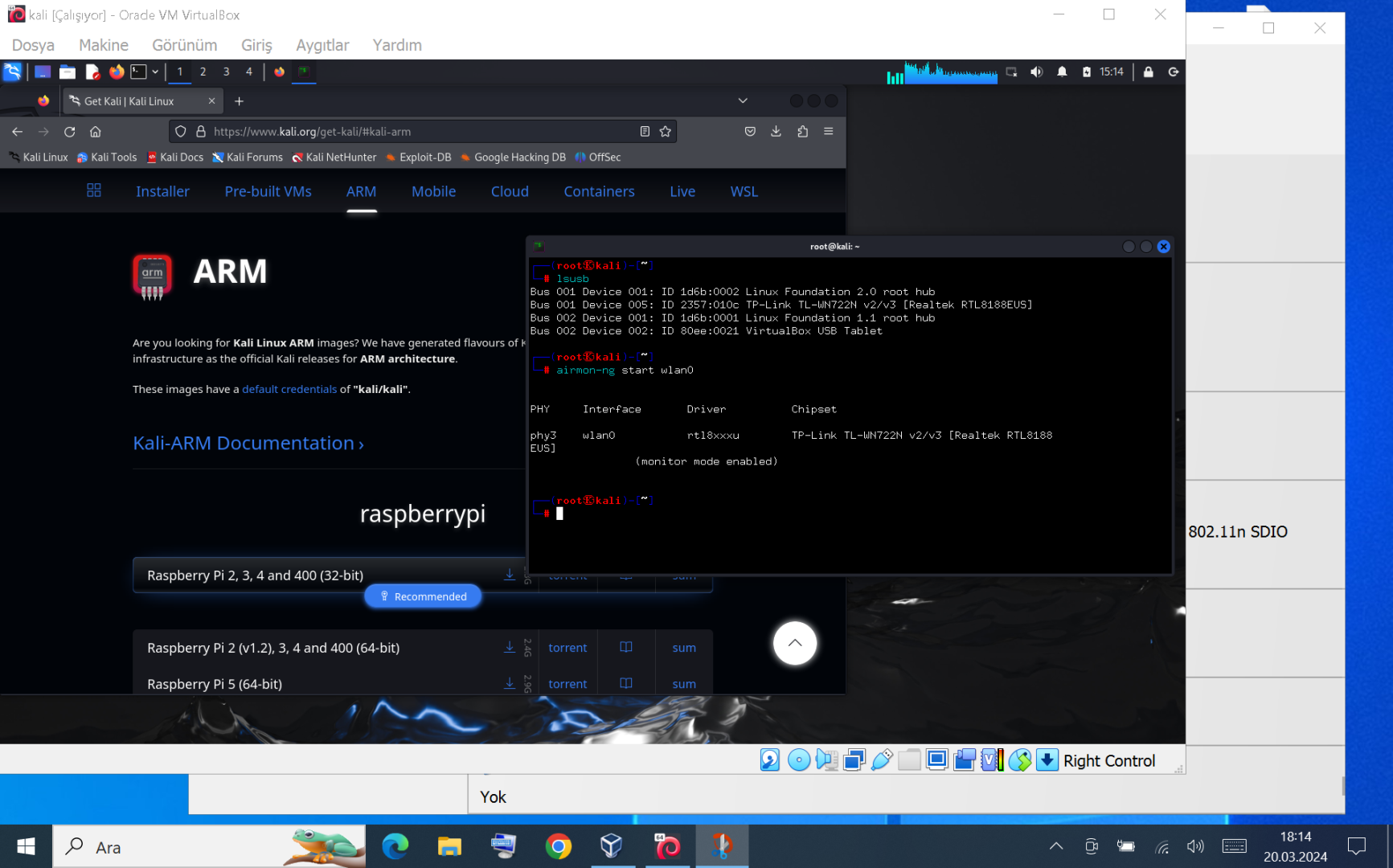Open the Firefox extensions menu
Screen dimensions: 1393x868
point(802,132)
